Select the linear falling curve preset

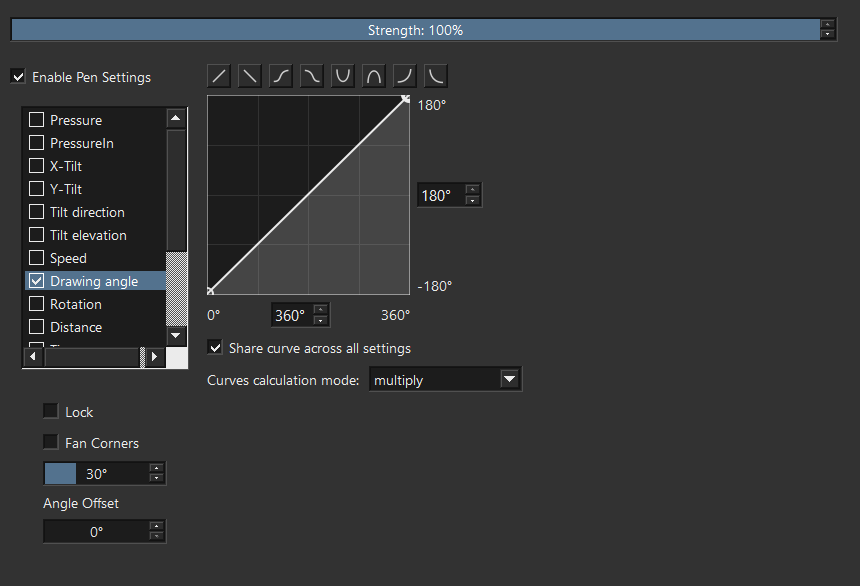(251, 76)
